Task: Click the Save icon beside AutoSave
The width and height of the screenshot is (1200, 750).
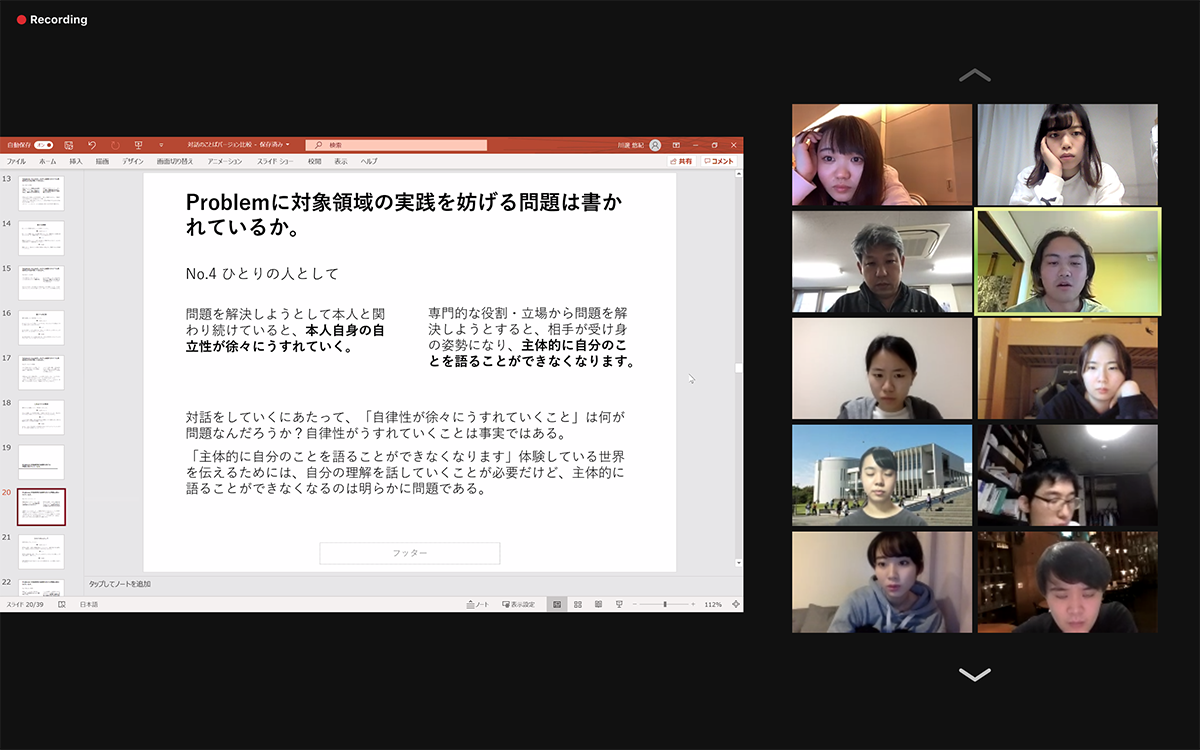Action: (67, 145)
